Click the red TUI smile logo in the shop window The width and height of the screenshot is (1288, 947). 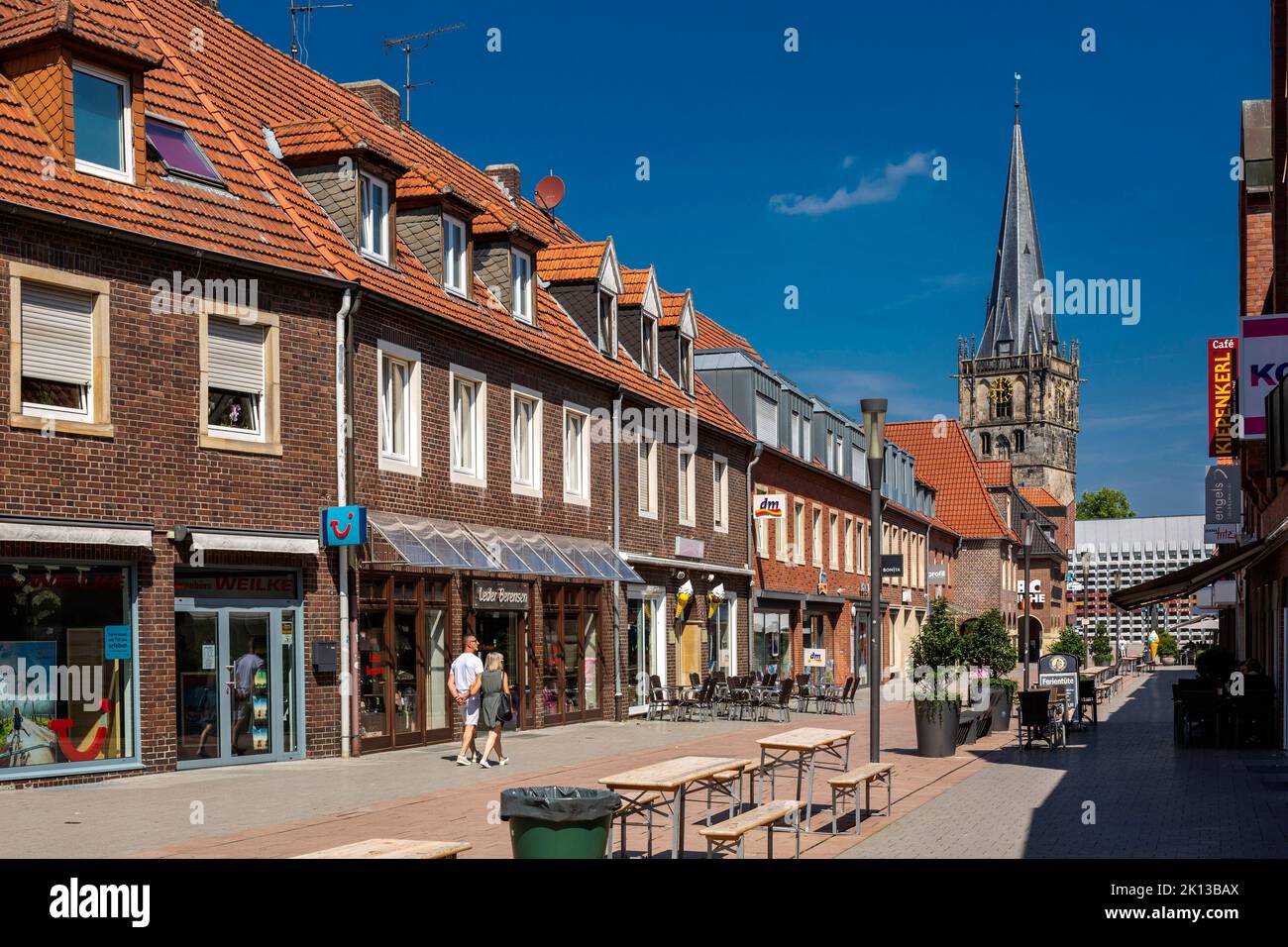pyautogui.click(x=80, y=731)
